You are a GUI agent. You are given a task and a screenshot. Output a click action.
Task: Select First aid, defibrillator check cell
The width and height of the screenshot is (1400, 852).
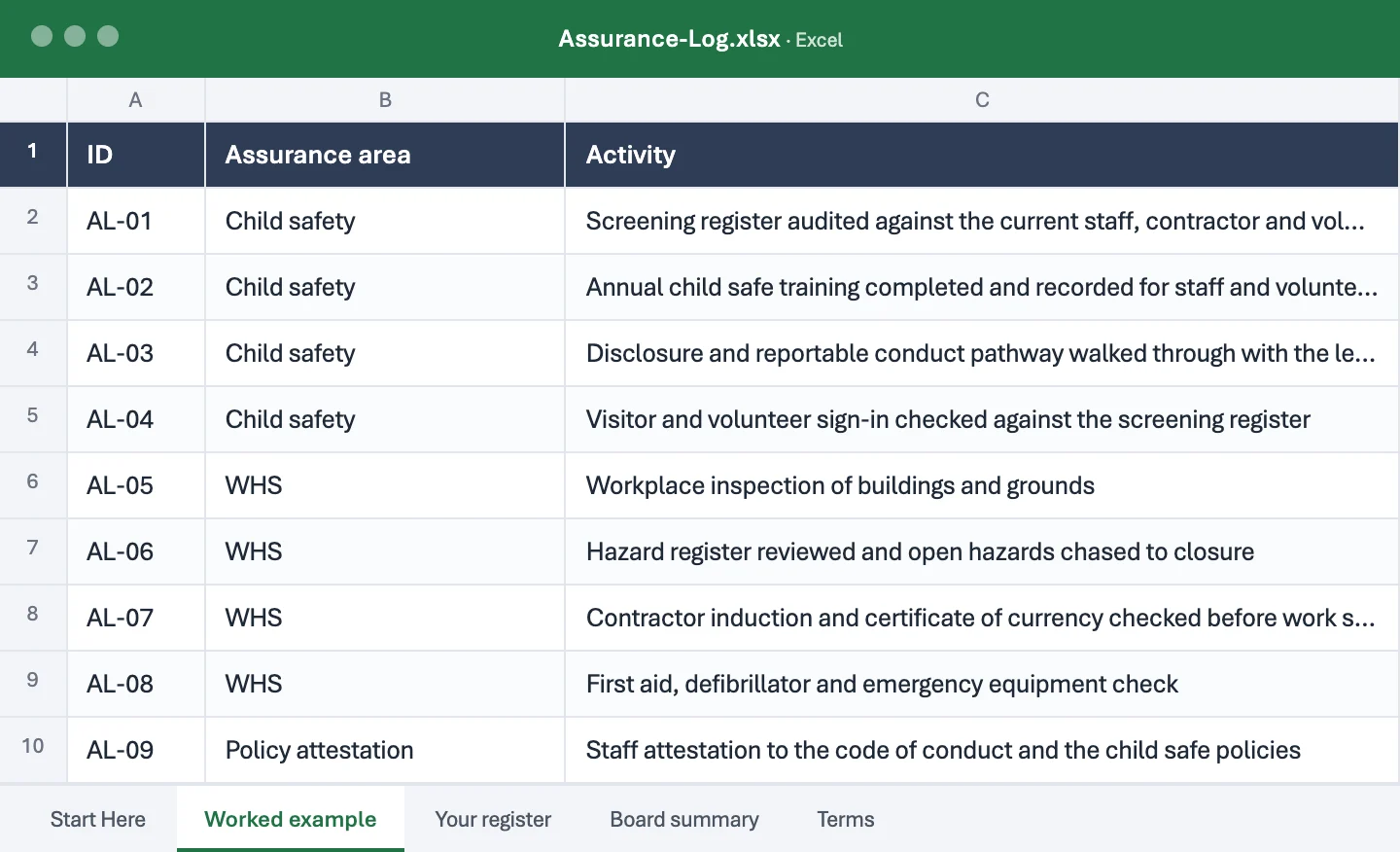tap(982, 684)
